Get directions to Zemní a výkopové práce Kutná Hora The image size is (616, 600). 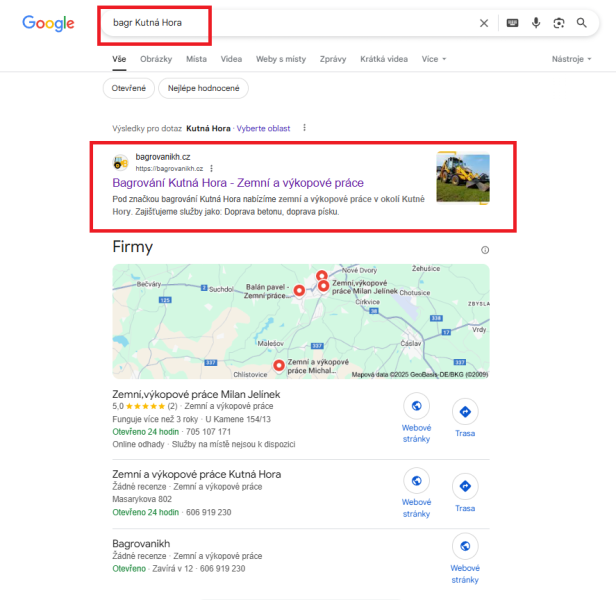click(465, 486)
